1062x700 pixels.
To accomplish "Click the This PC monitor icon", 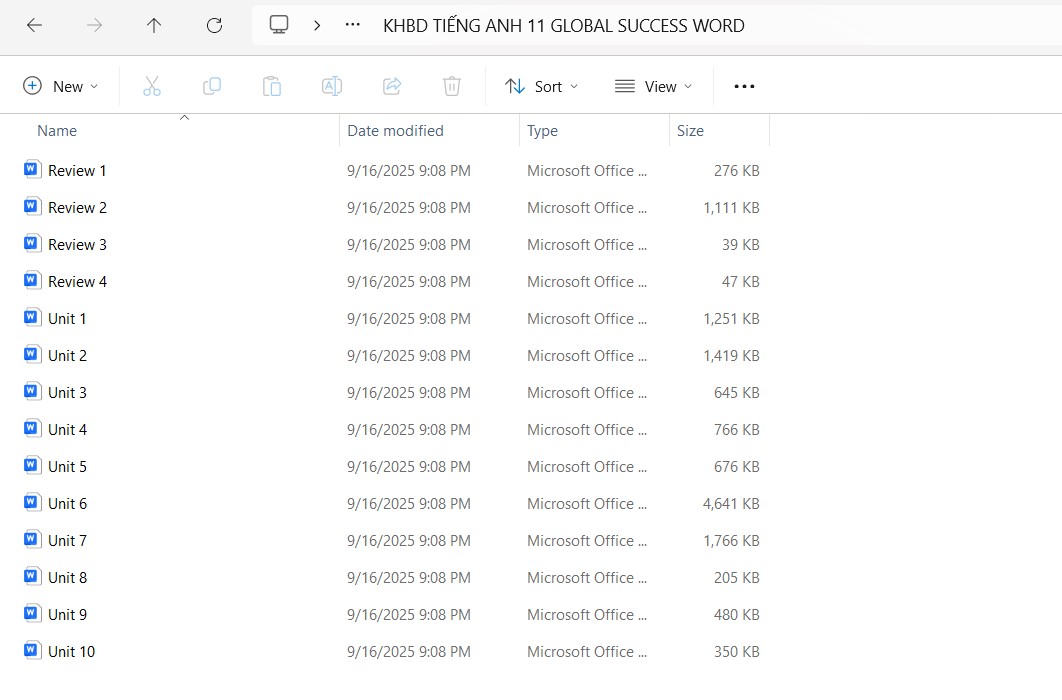I will point(279,25).
